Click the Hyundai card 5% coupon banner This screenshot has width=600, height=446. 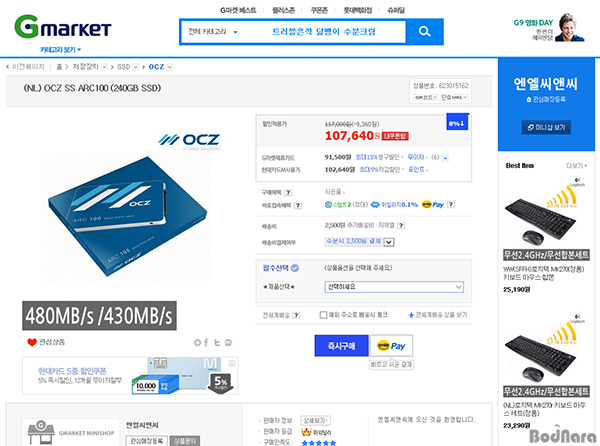point(130,376)
